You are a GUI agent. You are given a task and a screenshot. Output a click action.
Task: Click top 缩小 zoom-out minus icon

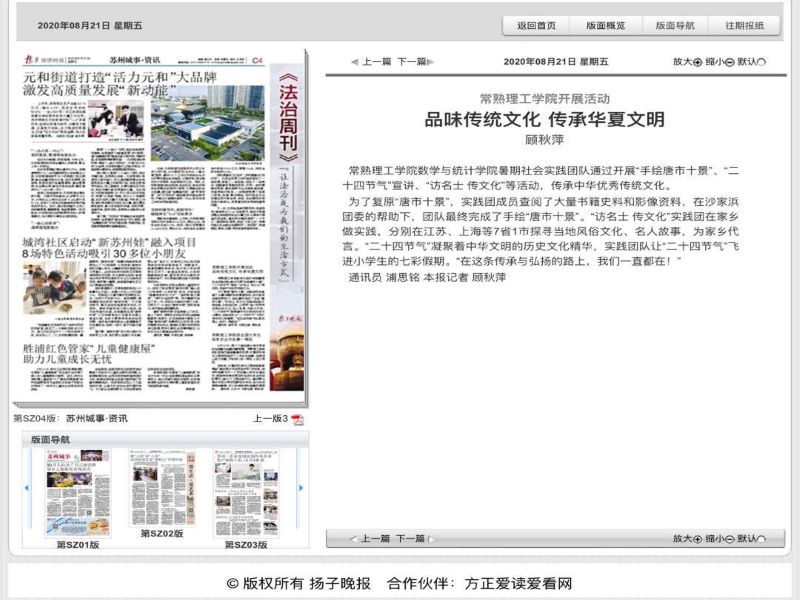(730, 62)
